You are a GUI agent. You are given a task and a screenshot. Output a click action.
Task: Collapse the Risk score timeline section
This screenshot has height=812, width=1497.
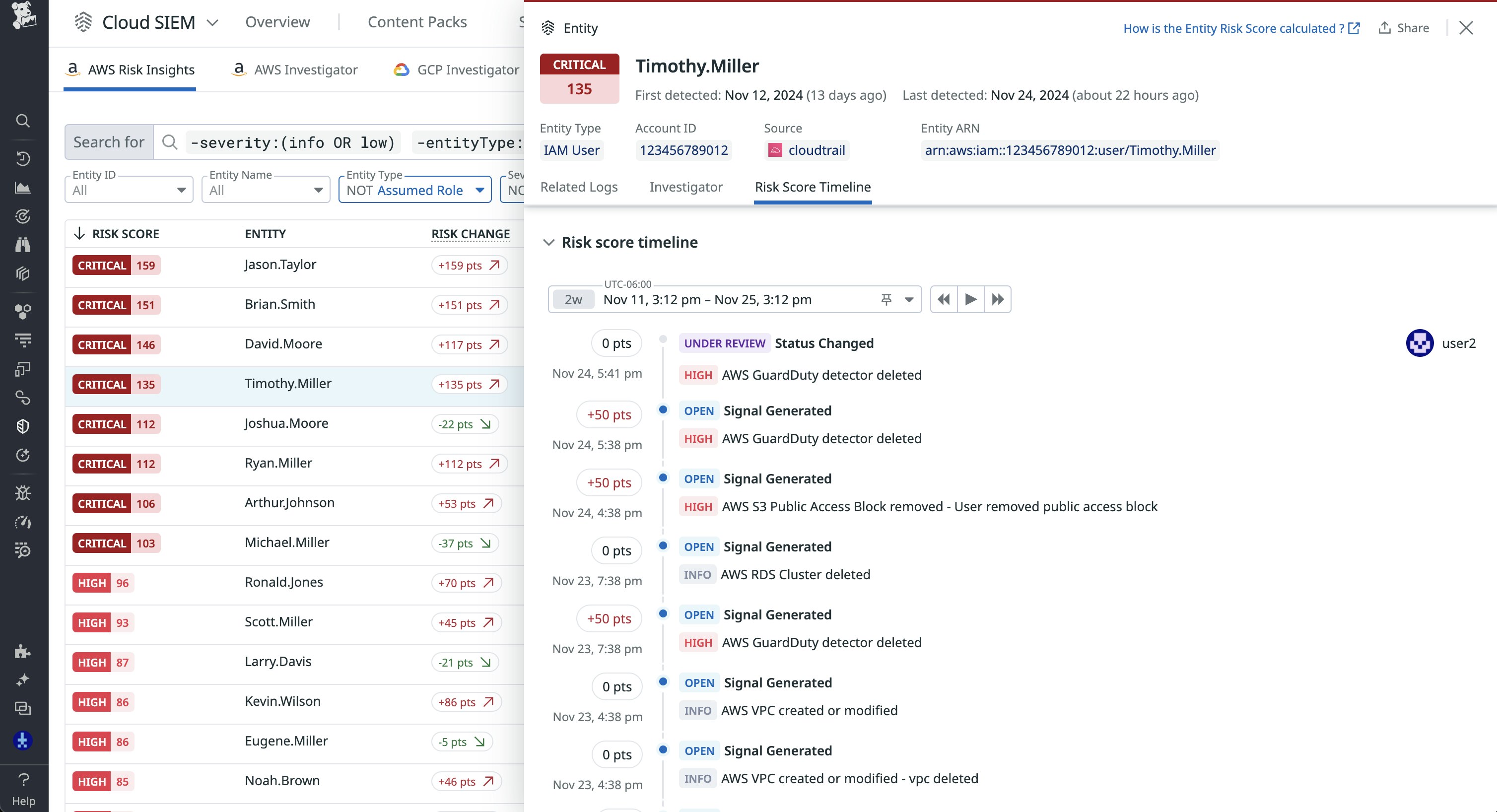click(x=549, y=243)
